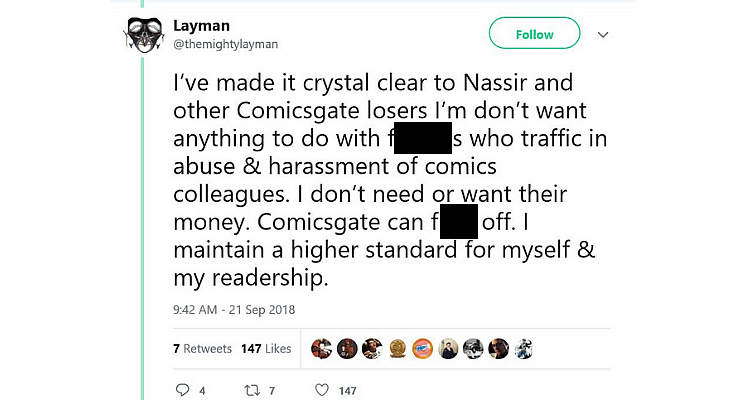The width and height of the screenshot is (750, 400).
Task: Click the retweet count 7 beside retweet icon
Action: point(272,390)
